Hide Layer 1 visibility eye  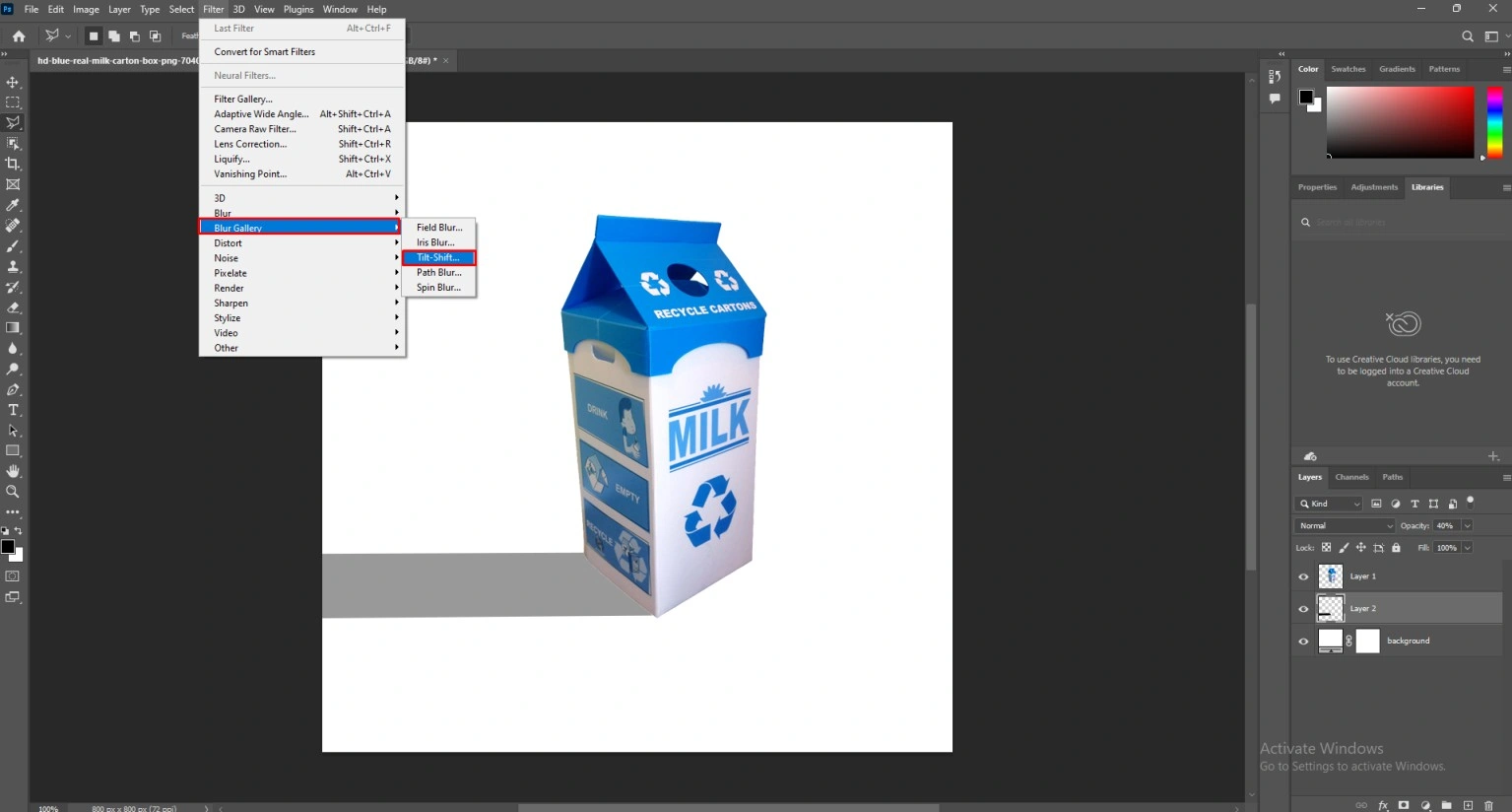(x=1303, y=576)
